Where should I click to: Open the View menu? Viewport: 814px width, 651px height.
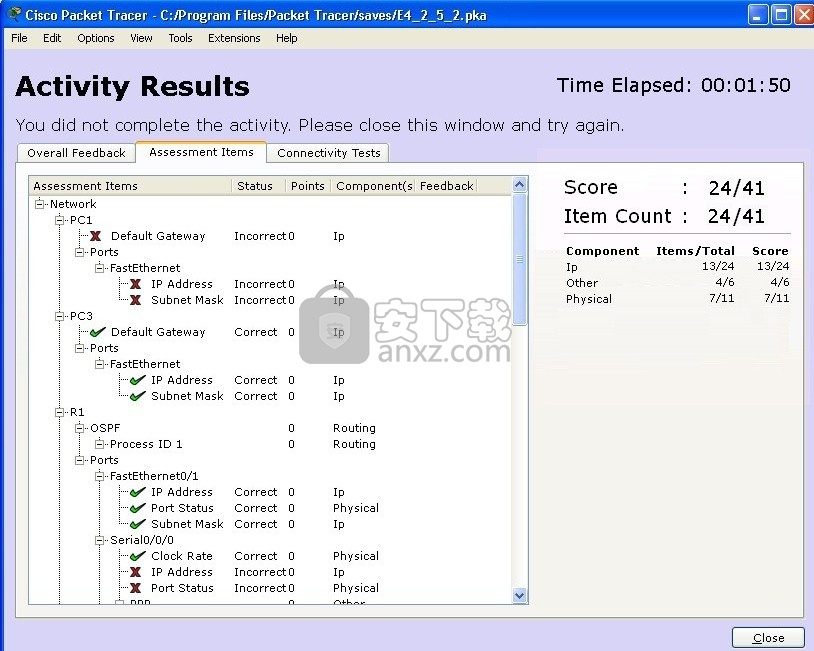coord(141,38)
